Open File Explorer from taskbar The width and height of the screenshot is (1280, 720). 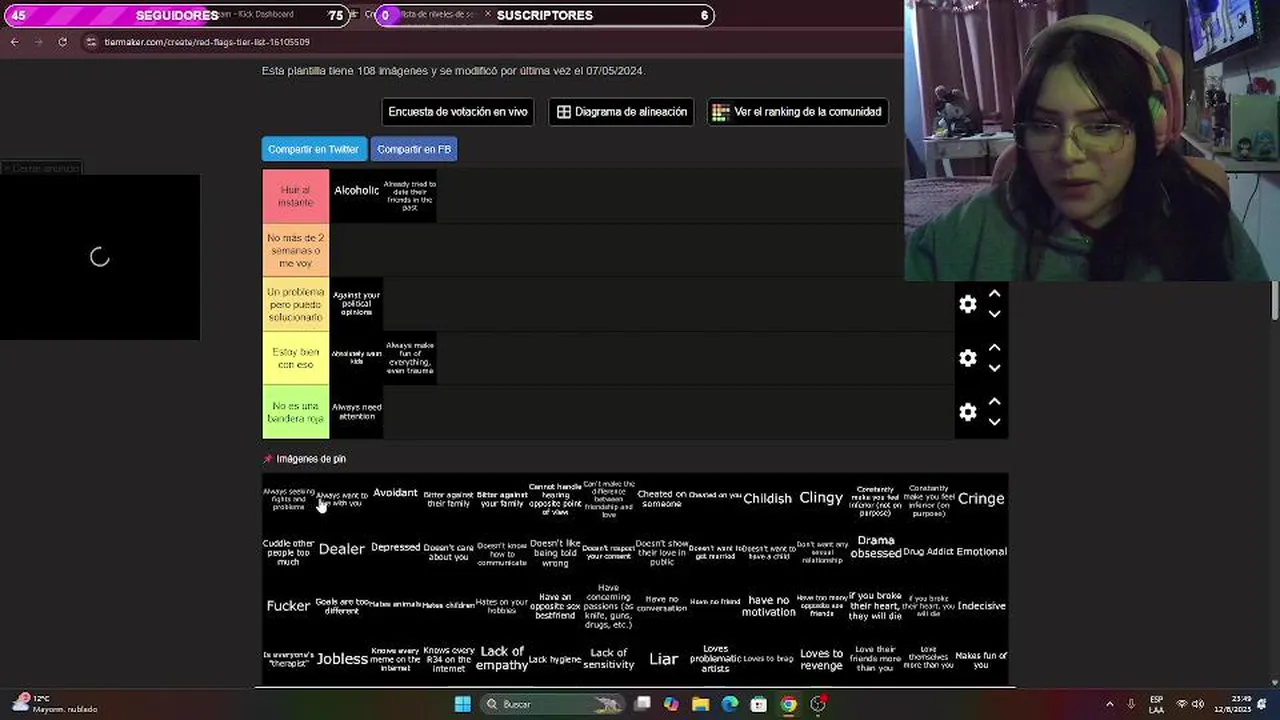coord(700,704)
